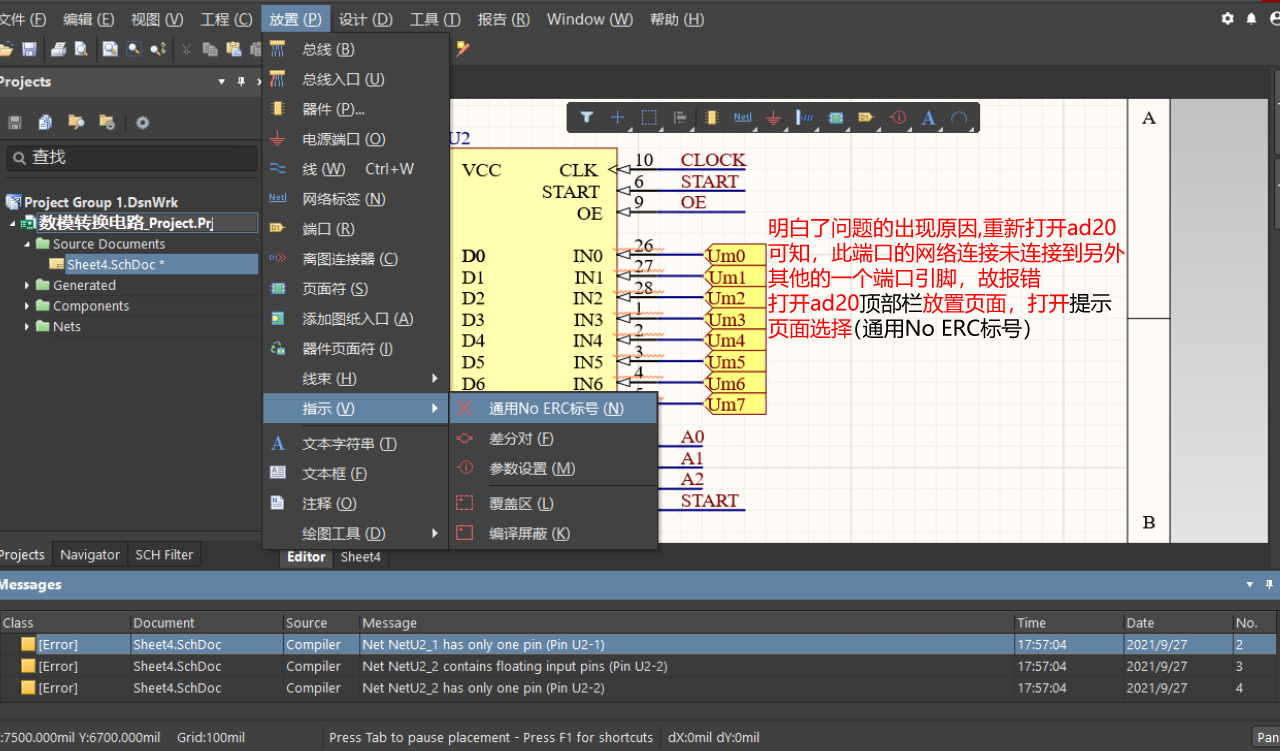Image resolution: width=1280 pixels, height=751 pixels.
Task: Choose 电源端口 (O) from Place menu
Action: [355, 139]
